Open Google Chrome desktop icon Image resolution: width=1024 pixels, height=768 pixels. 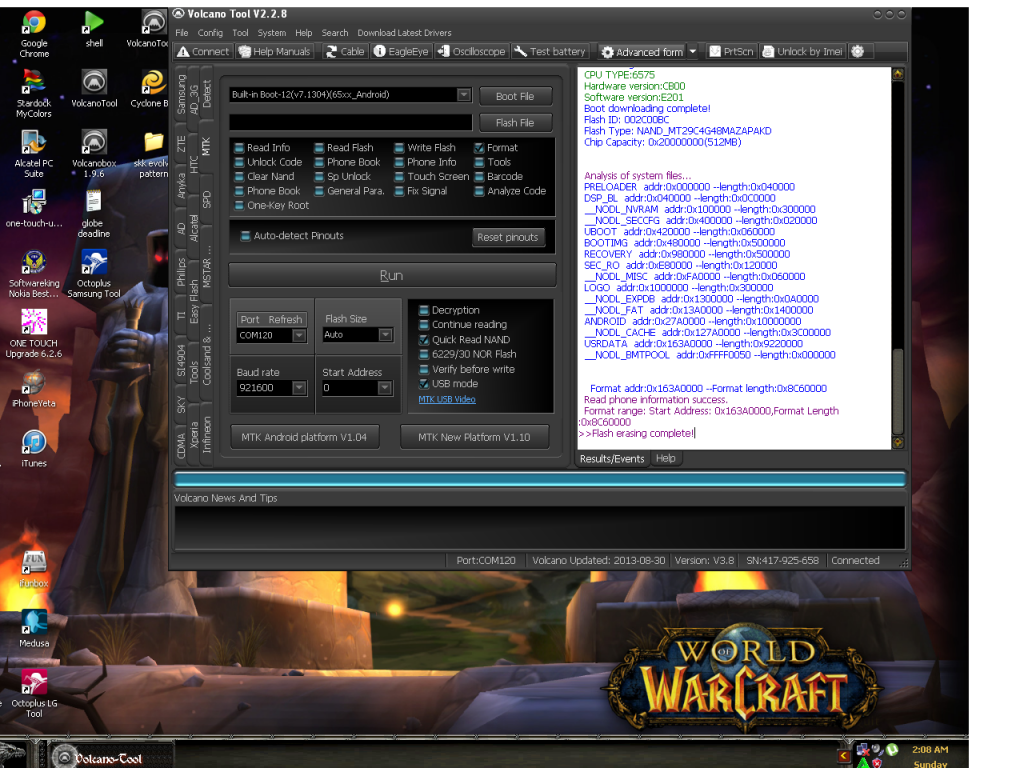(34, 35)
